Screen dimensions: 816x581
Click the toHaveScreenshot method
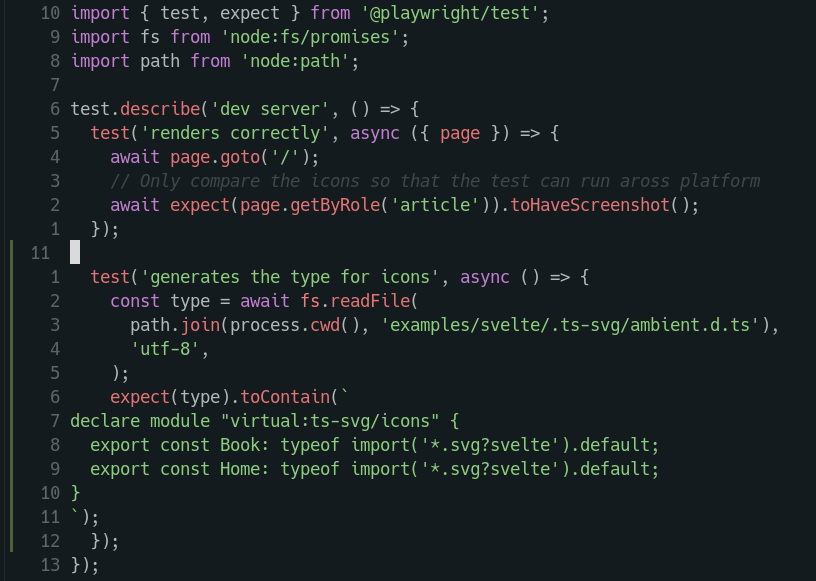pos(590,205)
